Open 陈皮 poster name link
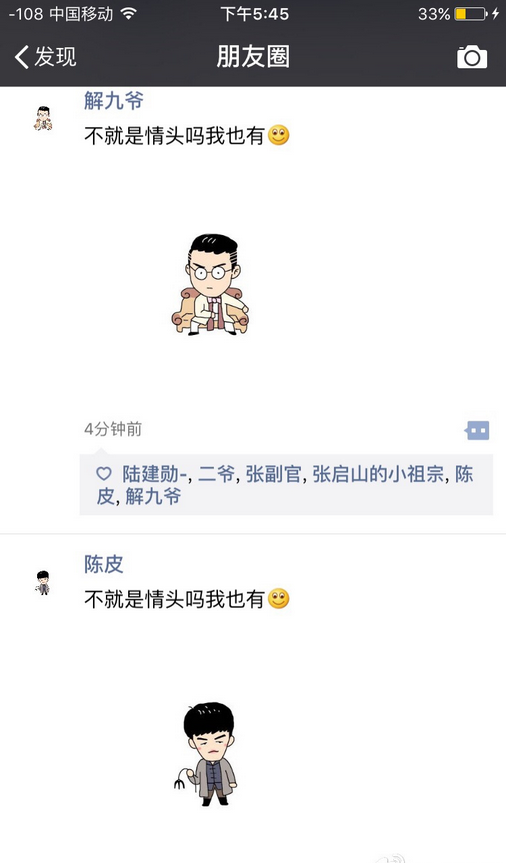The image size is (510, 863). point(103,564)
